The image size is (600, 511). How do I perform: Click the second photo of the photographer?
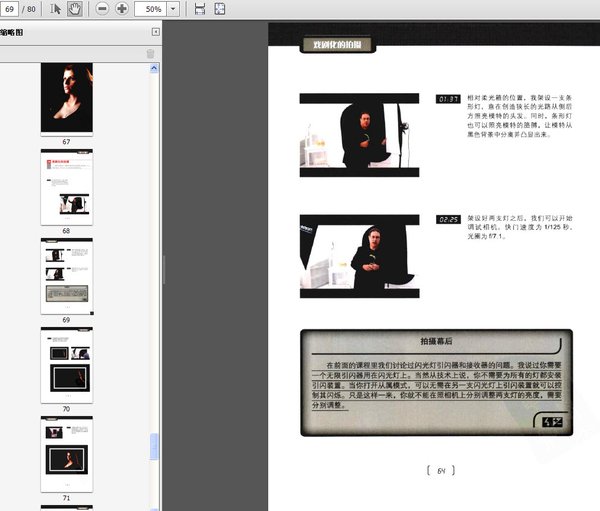point(360,256)
